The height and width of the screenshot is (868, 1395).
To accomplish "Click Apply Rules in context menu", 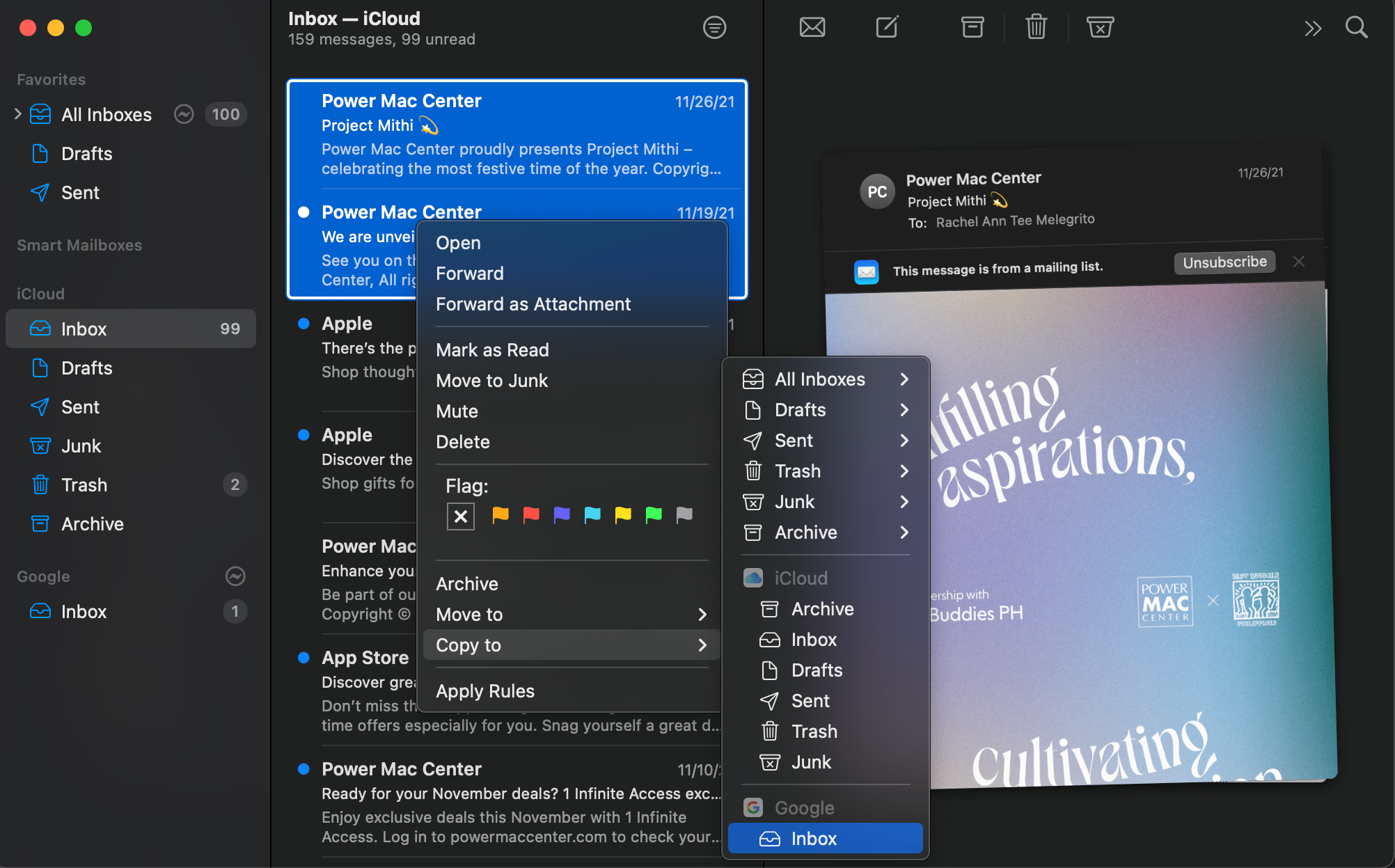I will coord(485,690).
